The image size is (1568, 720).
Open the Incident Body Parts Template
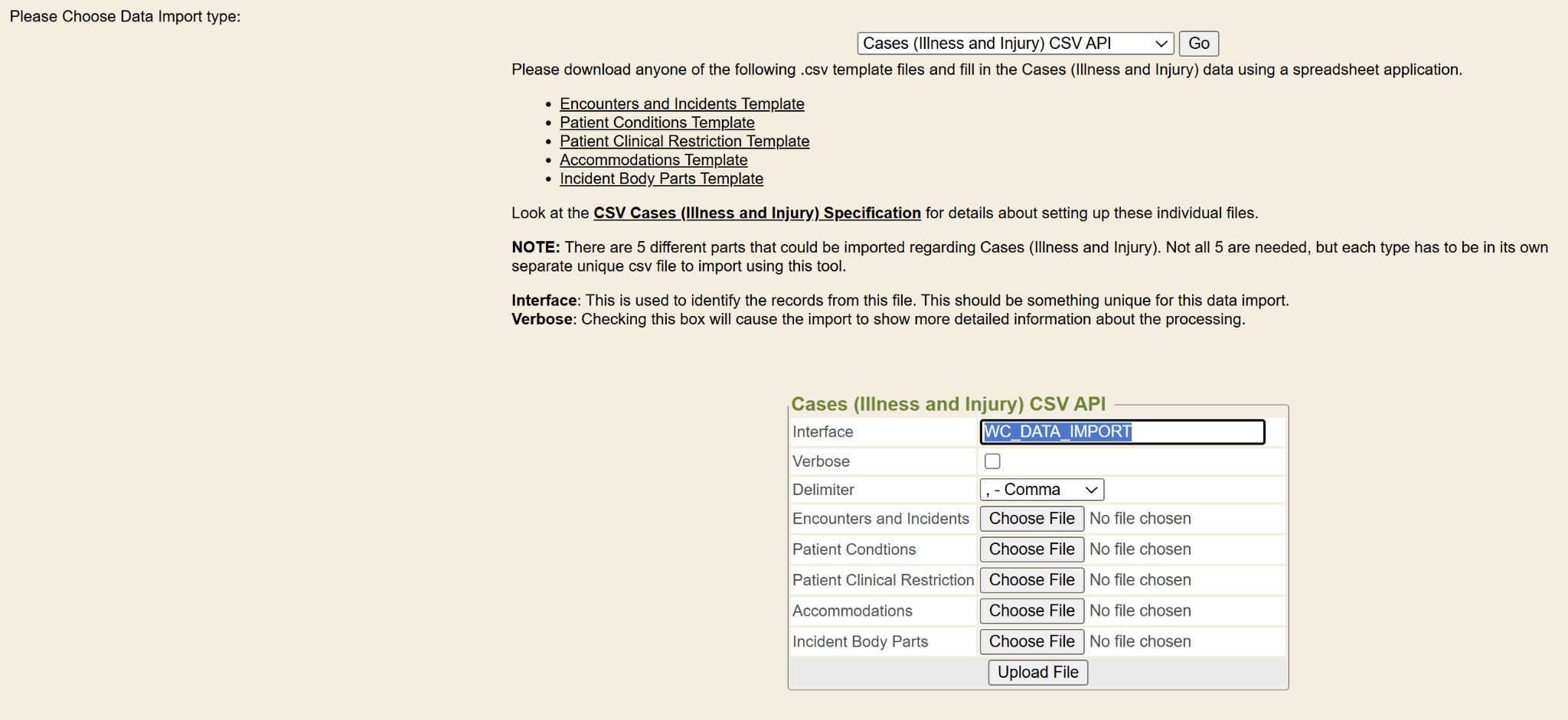coord(661,179)
